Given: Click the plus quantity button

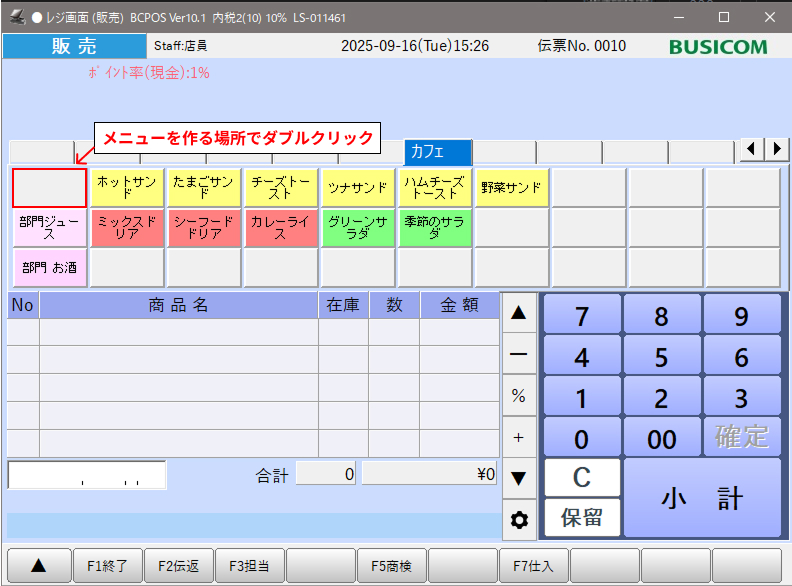Looking at the screenshot, I should (518, 437).
